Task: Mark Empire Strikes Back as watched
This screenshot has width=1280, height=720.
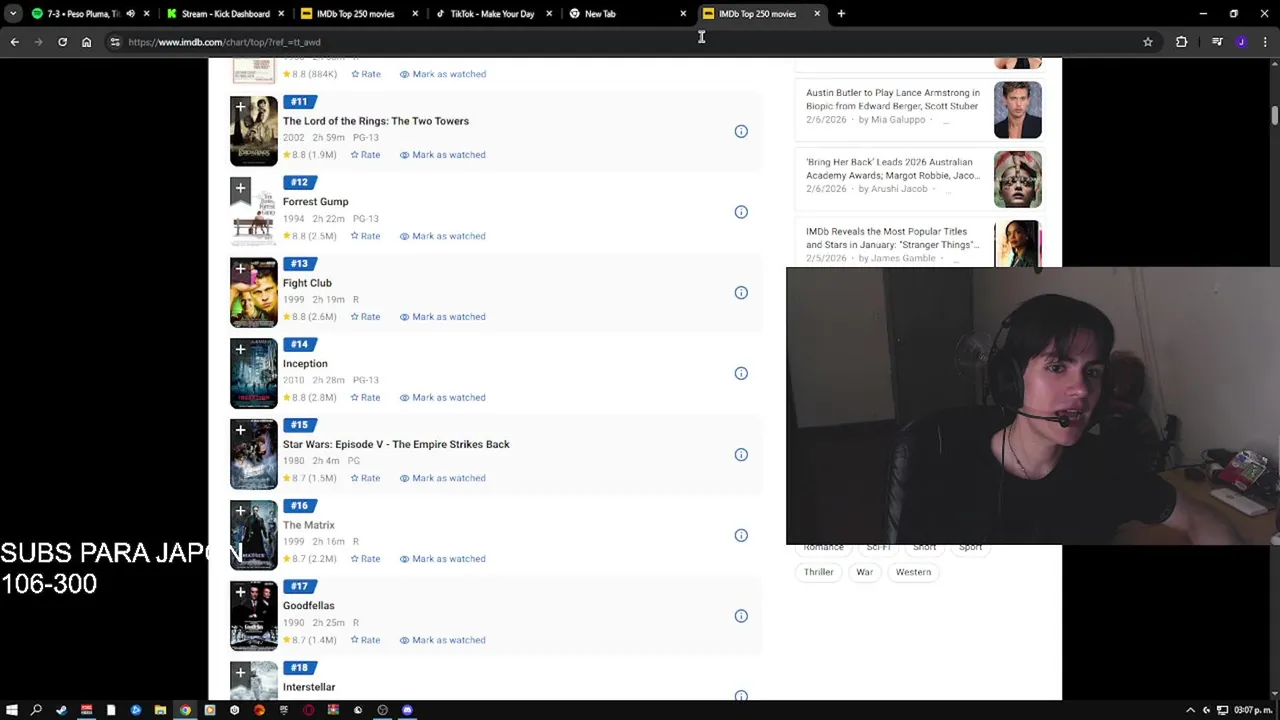Action: (x=442, y=478)
